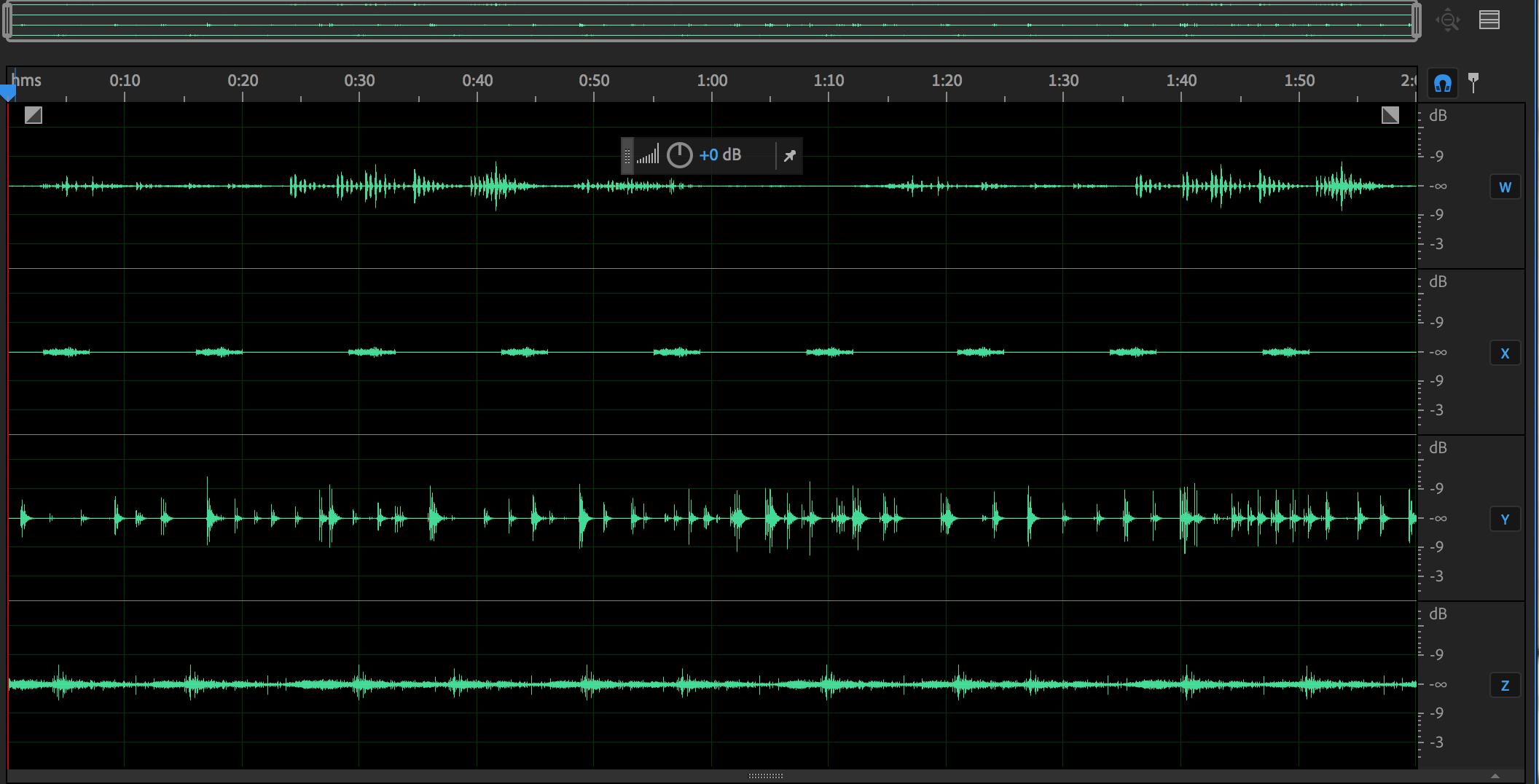Click the HUD gain knob dial
The width and height of the screenshot is (1539, 784).
pos(679,155)
